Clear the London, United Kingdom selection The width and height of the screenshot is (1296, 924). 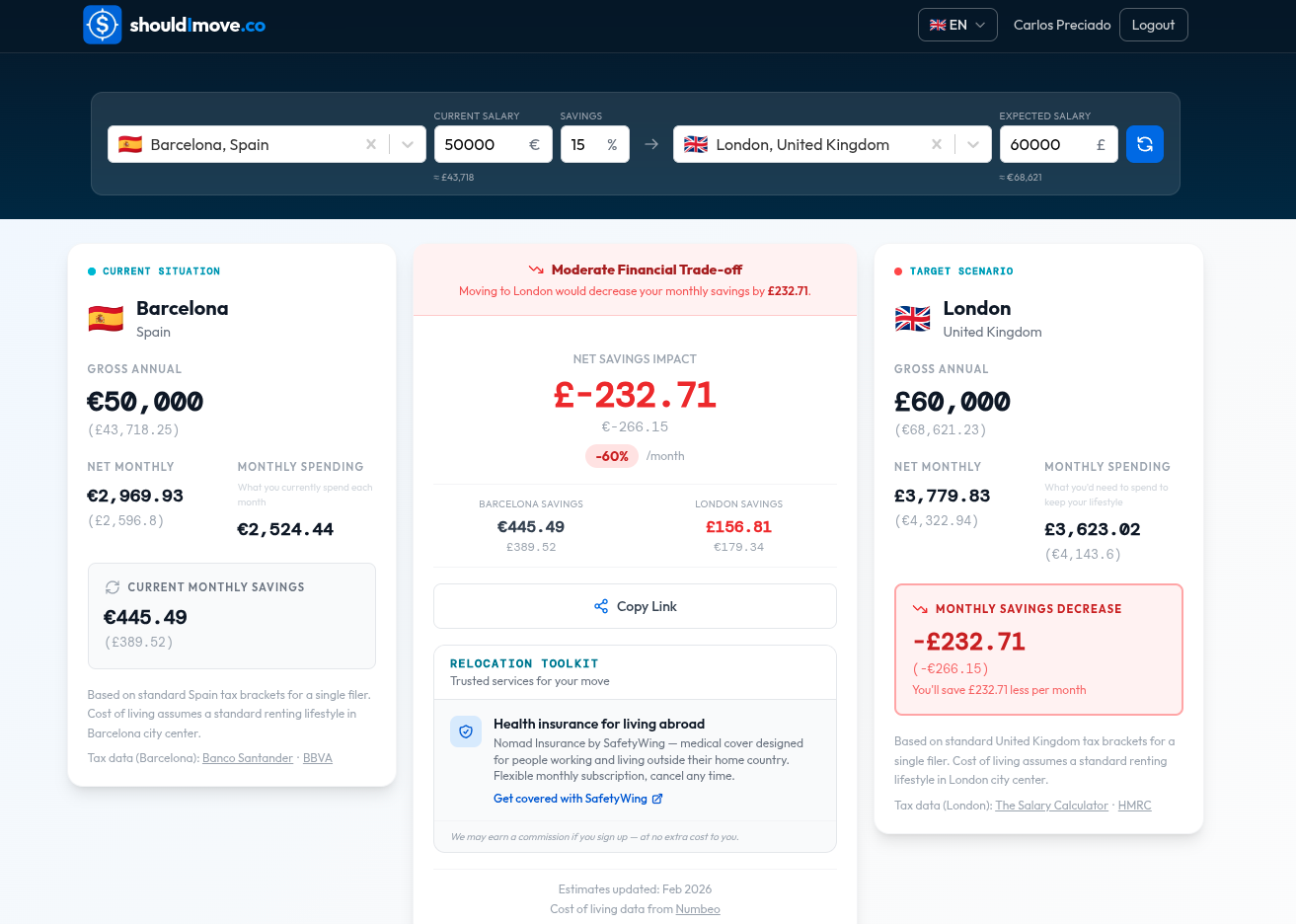937,144
